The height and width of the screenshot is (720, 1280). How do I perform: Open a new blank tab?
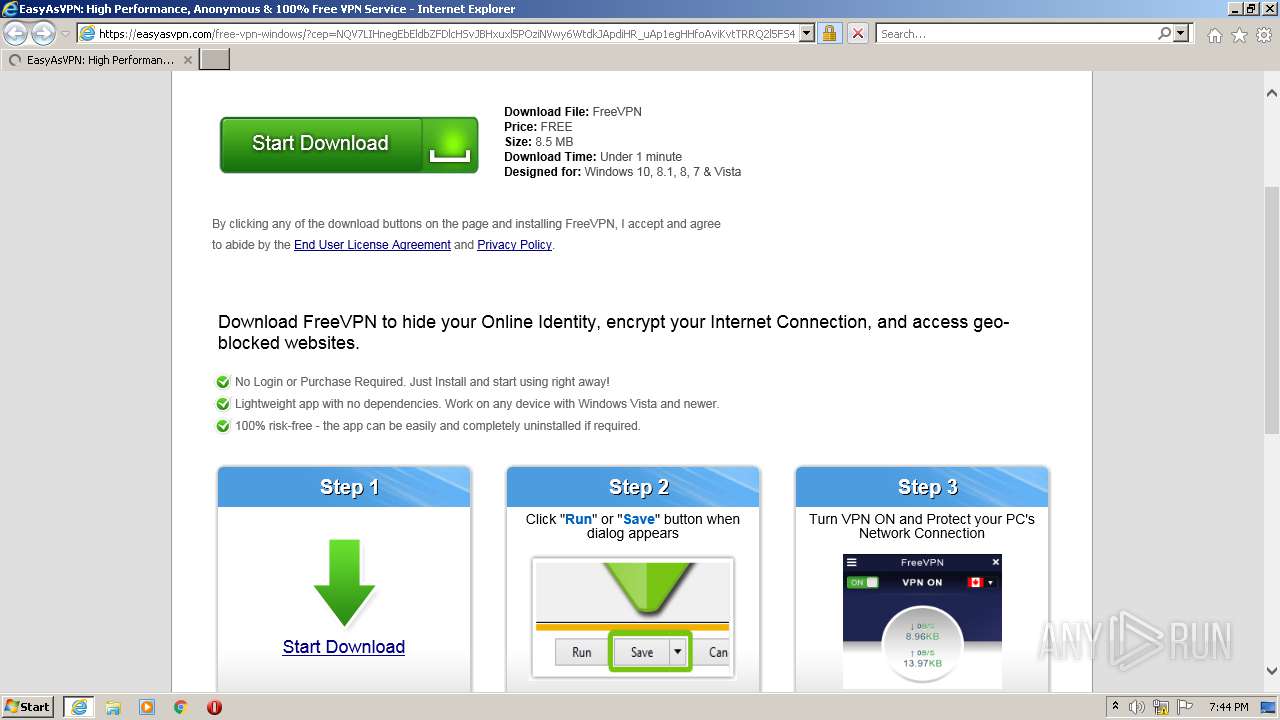pyautogui.click(x=215, y=60)
